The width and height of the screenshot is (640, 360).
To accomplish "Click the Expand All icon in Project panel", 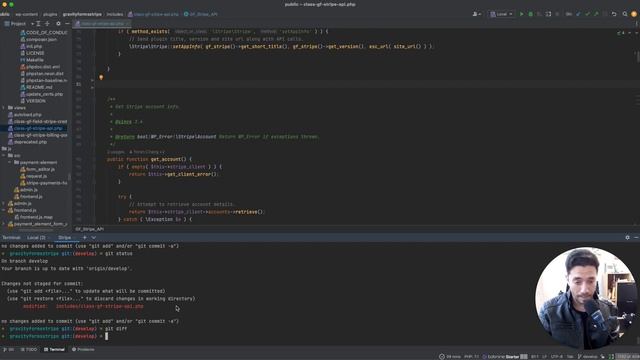I will tap(38, 24).
